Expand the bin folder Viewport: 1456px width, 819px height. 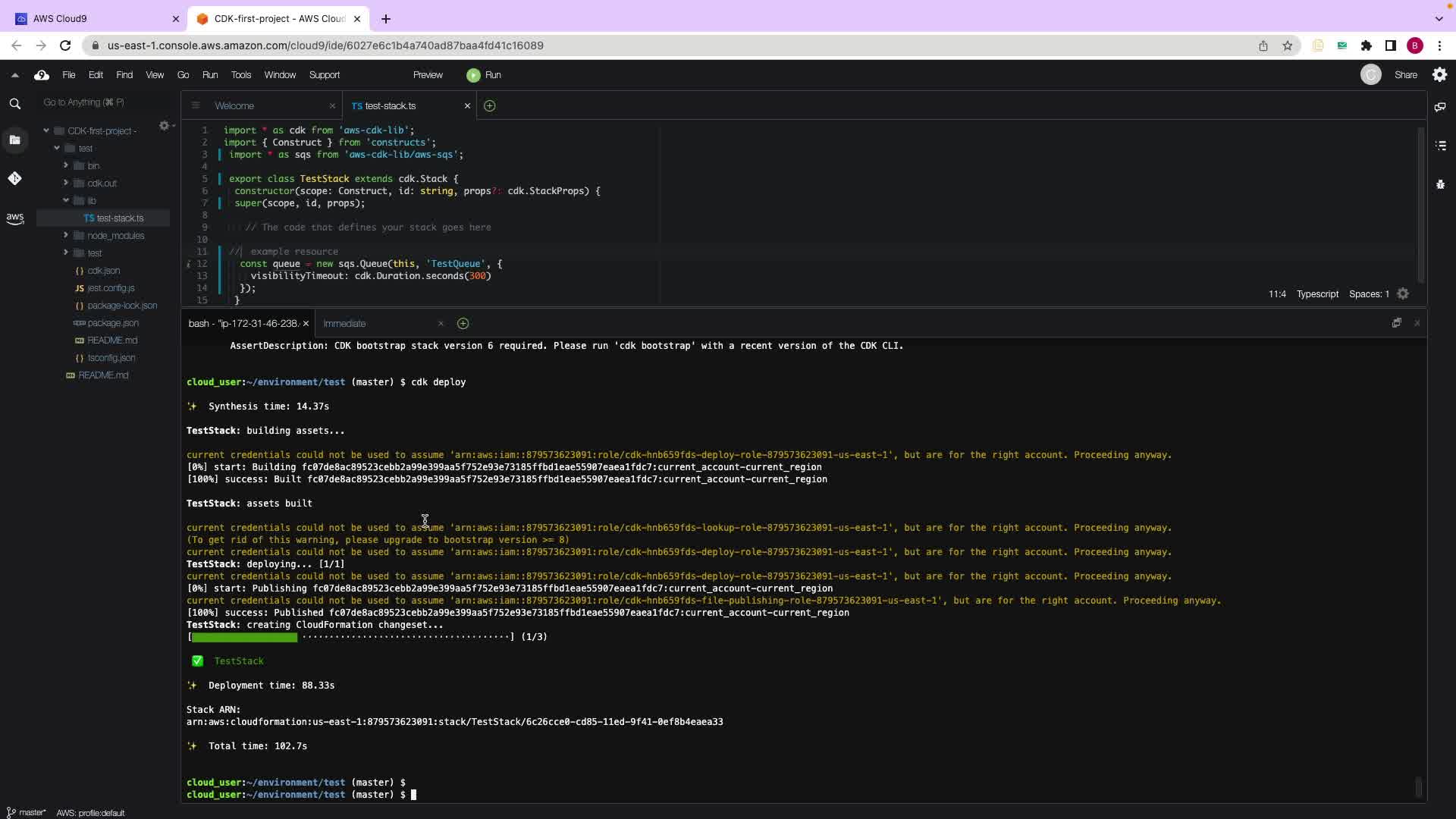pos(66,165)
